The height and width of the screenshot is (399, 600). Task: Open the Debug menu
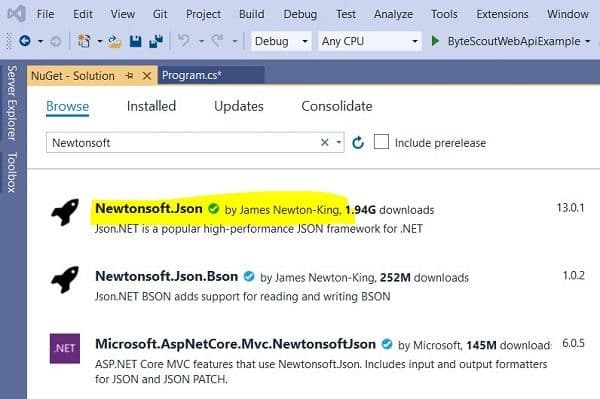300,14
